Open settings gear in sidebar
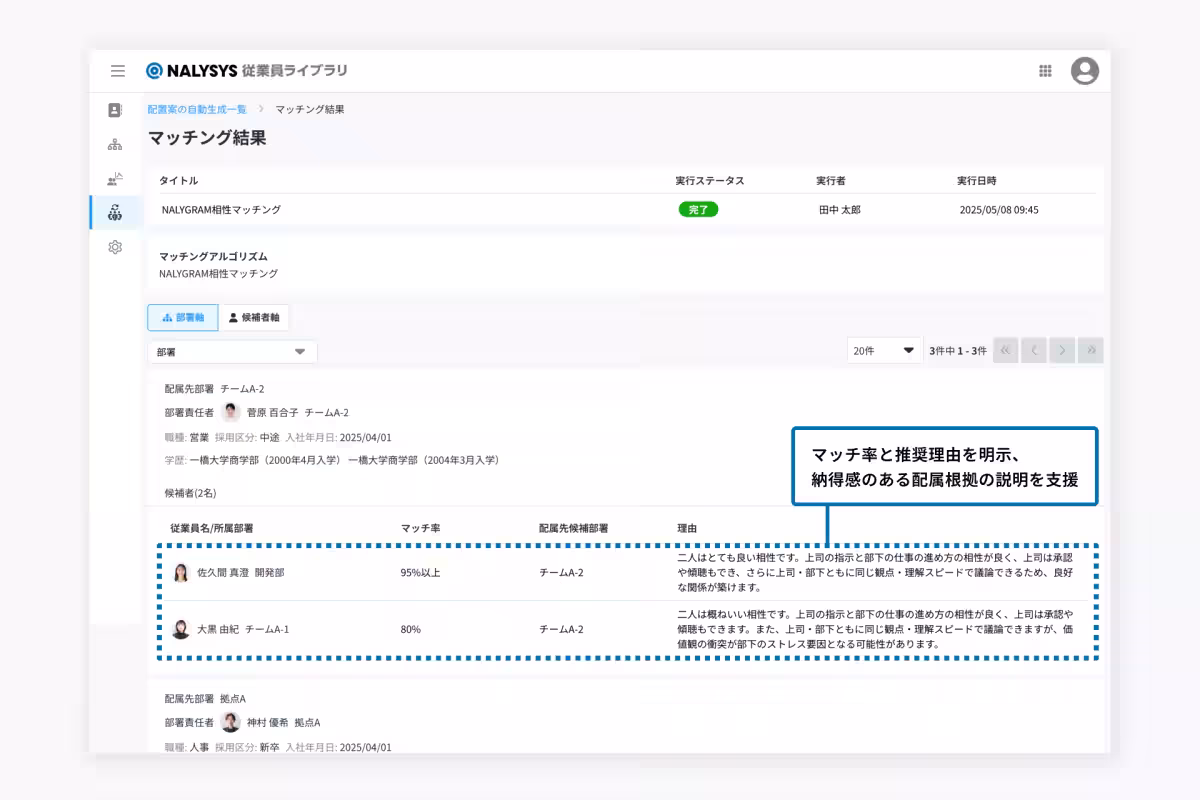 click(115, 247)
